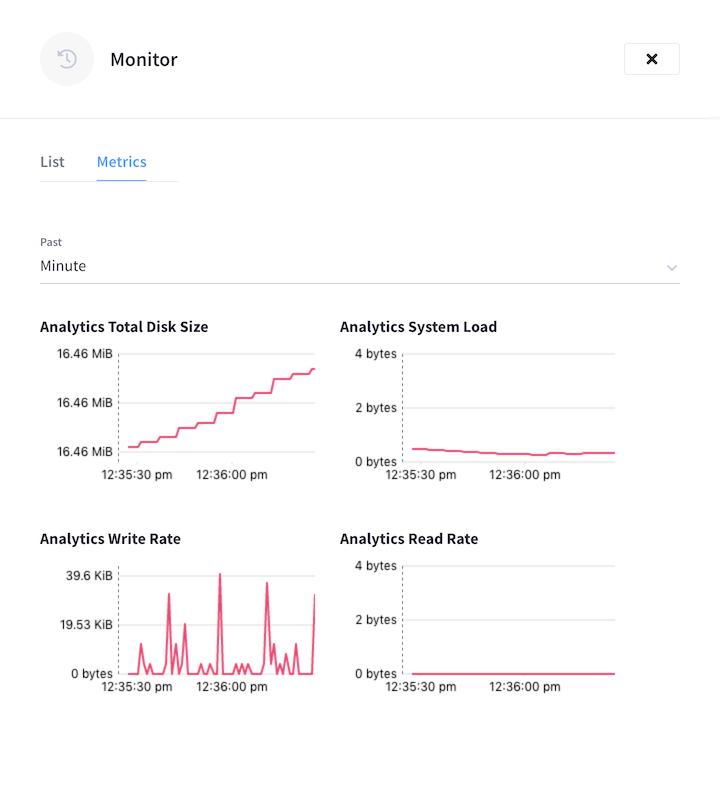Close the Monitor panel
This screenshot has height=800, width=720.
coord(651,59)
